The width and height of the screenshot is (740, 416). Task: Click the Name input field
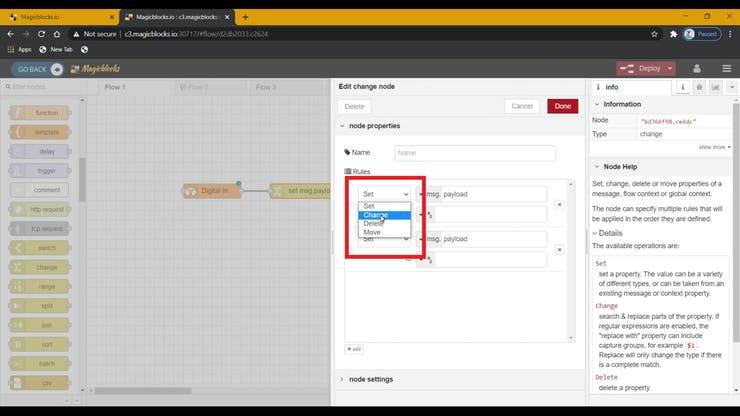pyautogui.click(x=474, y=153)
